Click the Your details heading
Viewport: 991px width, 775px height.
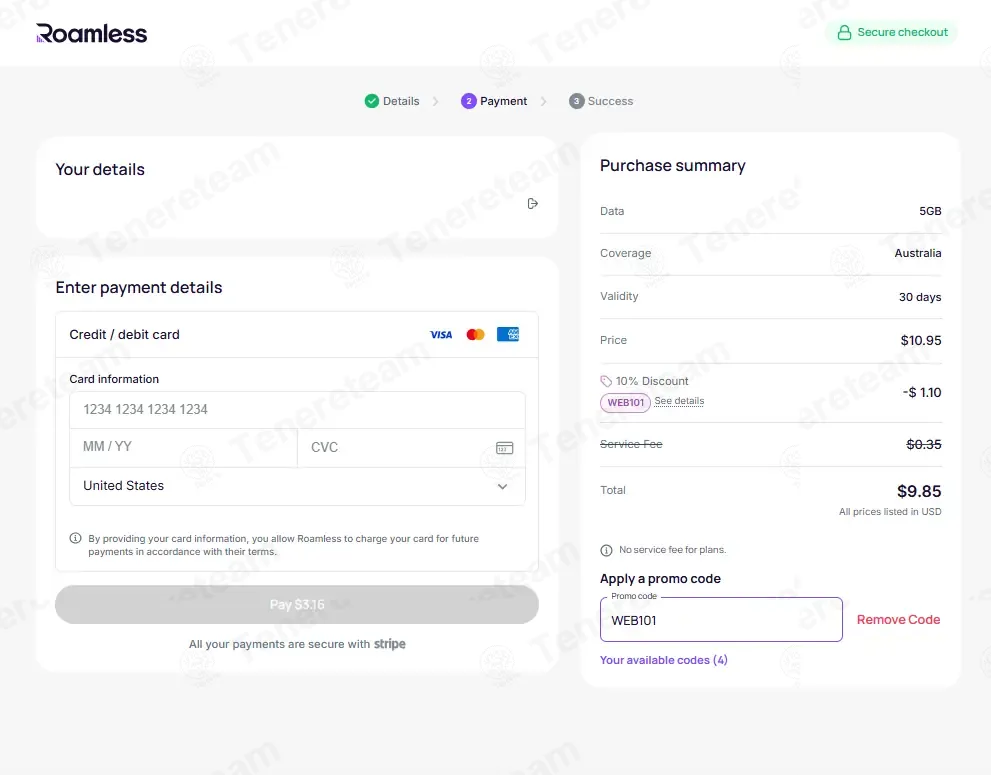tap(100, 169)
